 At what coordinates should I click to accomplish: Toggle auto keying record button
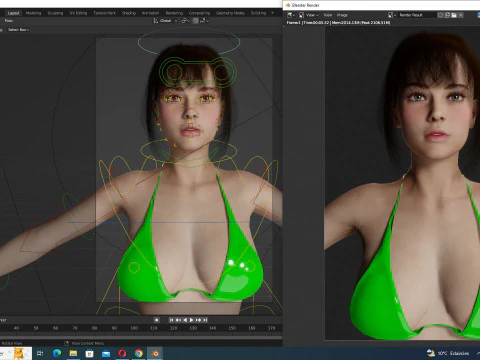point(157,320)
